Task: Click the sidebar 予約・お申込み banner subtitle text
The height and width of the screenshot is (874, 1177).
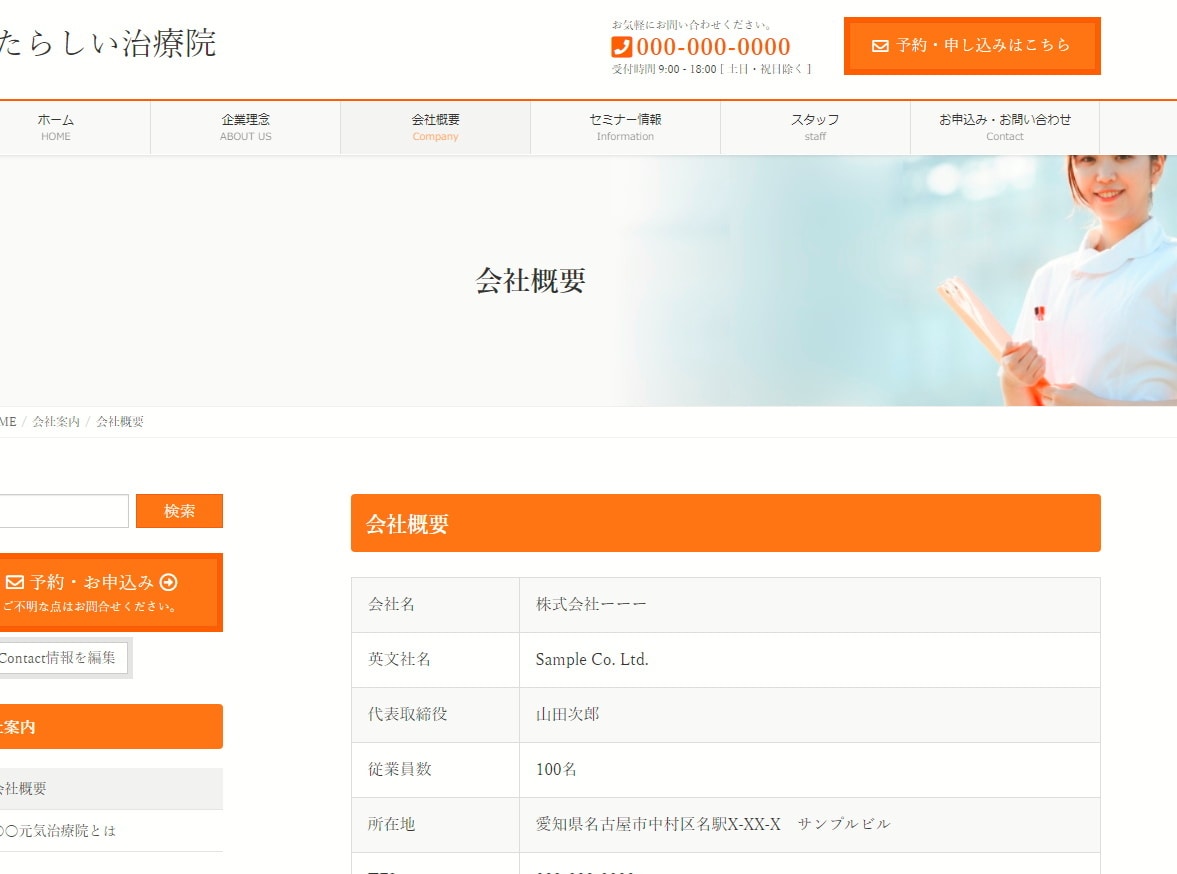Action: point(89,606)
